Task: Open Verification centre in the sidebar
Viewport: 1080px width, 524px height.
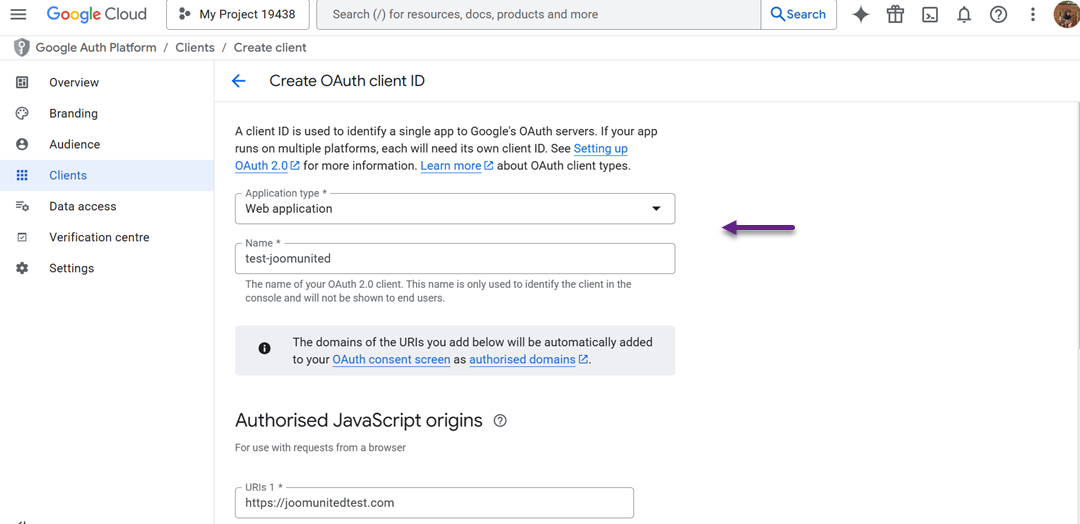Action: pyautogui.click(x=107, y=238)
